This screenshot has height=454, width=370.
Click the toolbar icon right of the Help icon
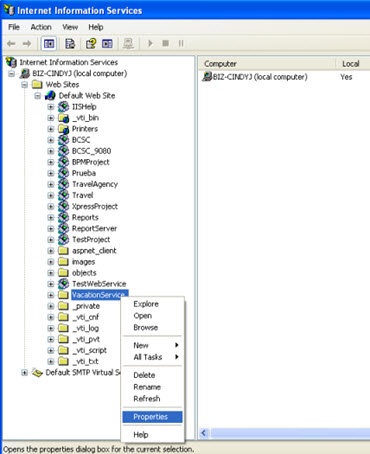click(x=107, y=44)
